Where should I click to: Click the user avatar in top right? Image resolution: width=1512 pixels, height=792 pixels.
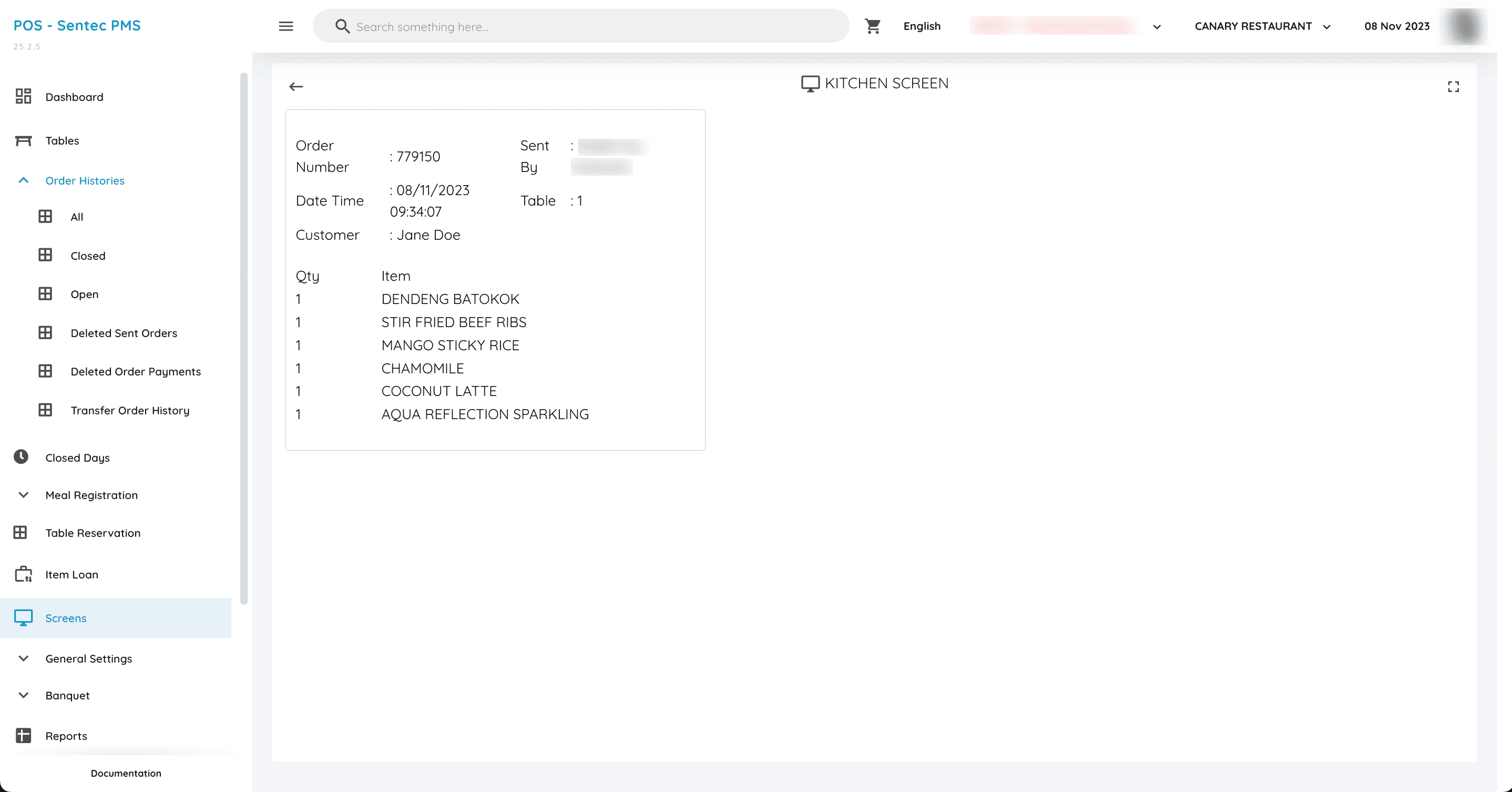pyautogui.click(x=1465, y=26)
